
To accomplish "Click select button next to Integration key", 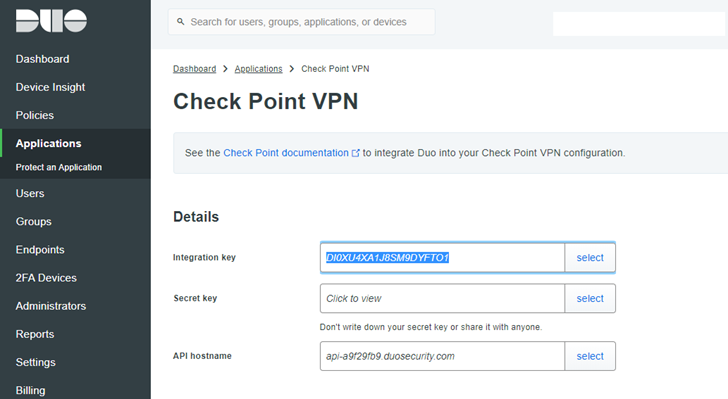I will click(x=590, y=257).
